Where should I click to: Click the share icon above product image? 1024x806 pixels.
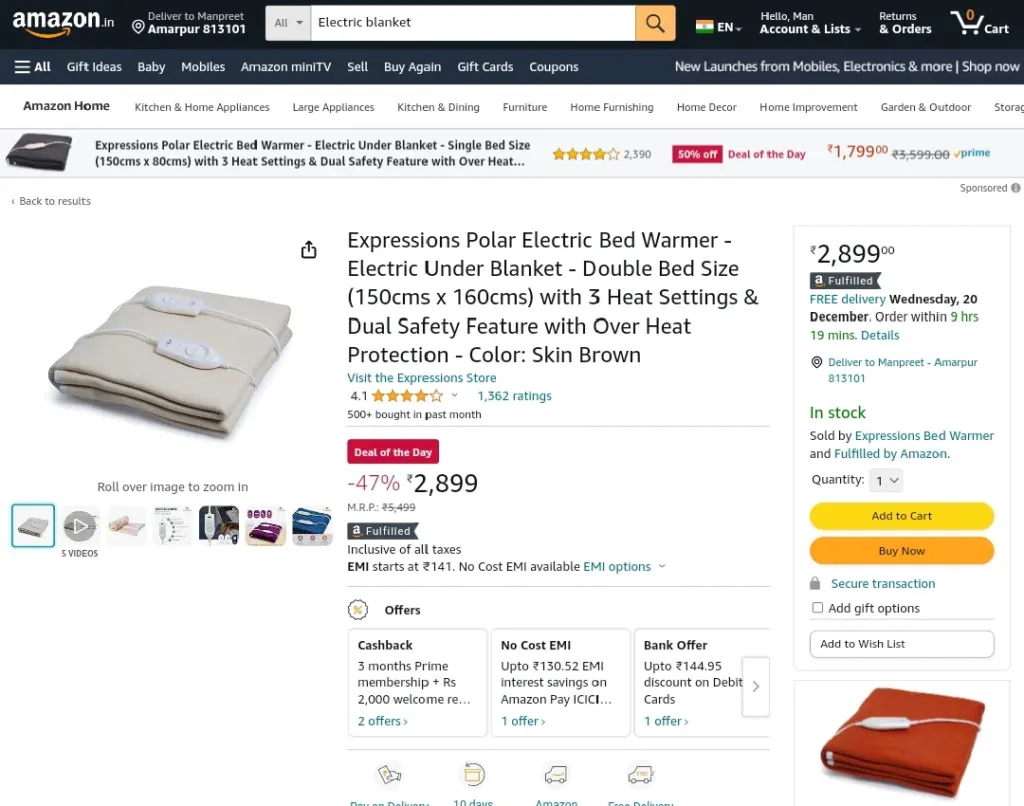tap(309, 250)
